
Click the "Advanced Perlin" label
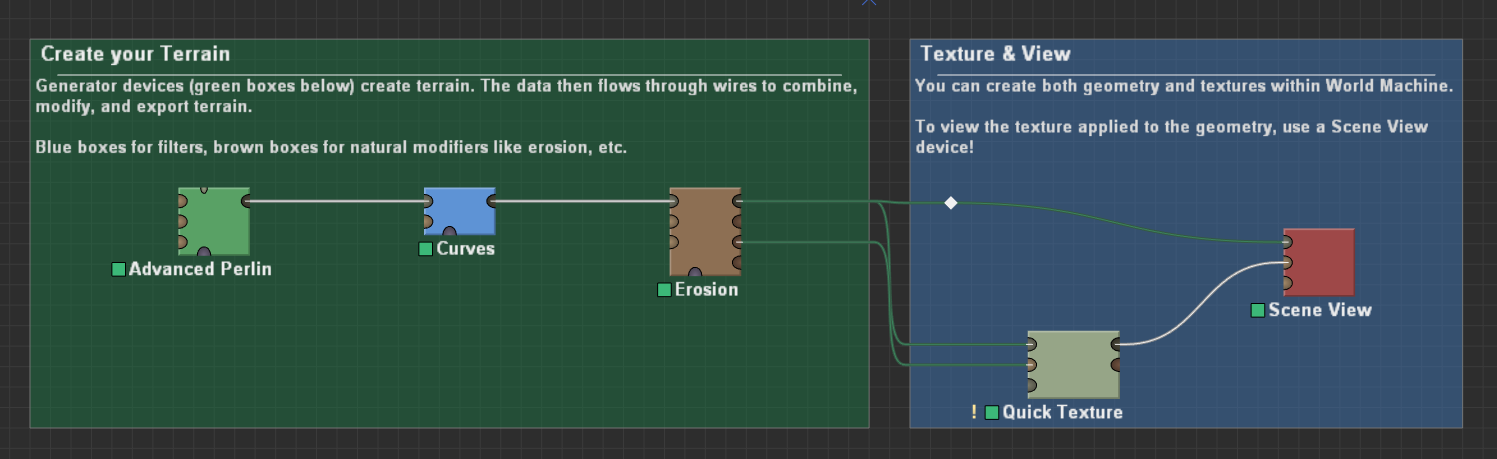coord(200,269)
